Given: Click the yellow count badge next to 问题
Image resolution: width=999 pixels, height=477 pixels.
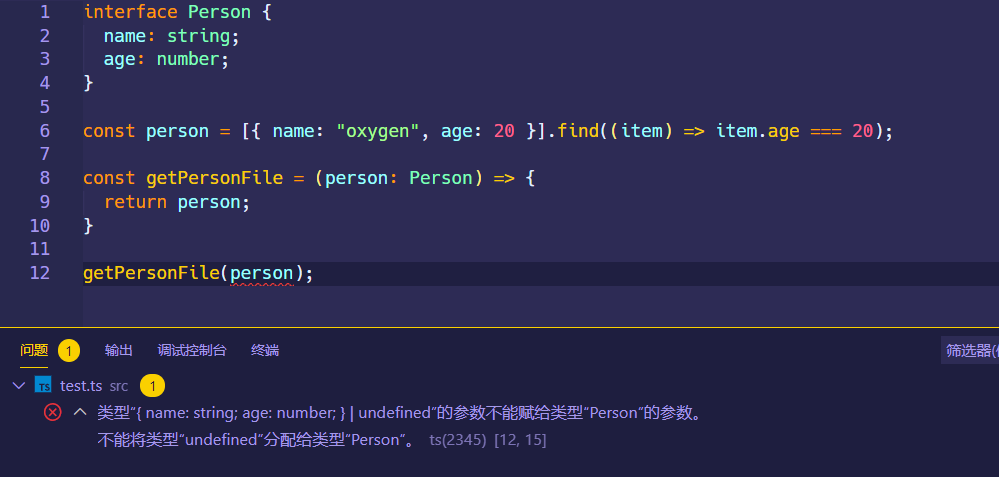Looking at the screenshot, I should click(x=69, y=350).
